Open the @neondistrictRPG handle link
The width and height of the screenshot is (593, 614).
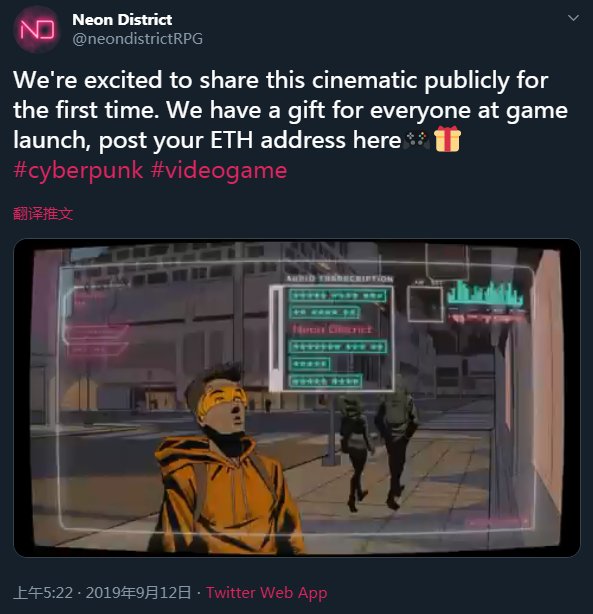click(137, 38)
